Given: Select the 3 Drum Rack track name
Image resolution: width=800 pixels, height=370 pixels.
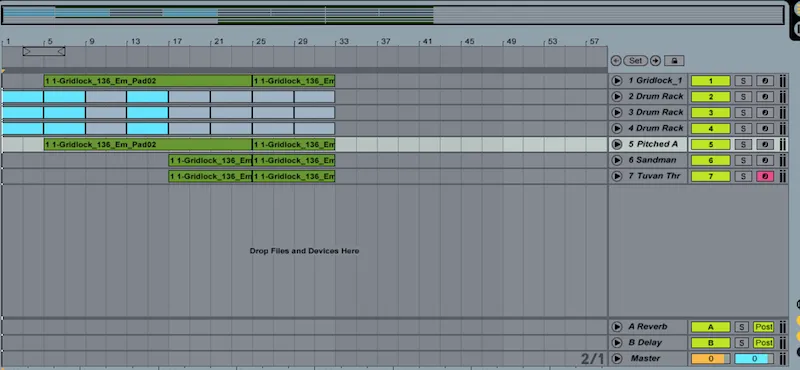Looking at the screenshot, I should pos(656,112).
